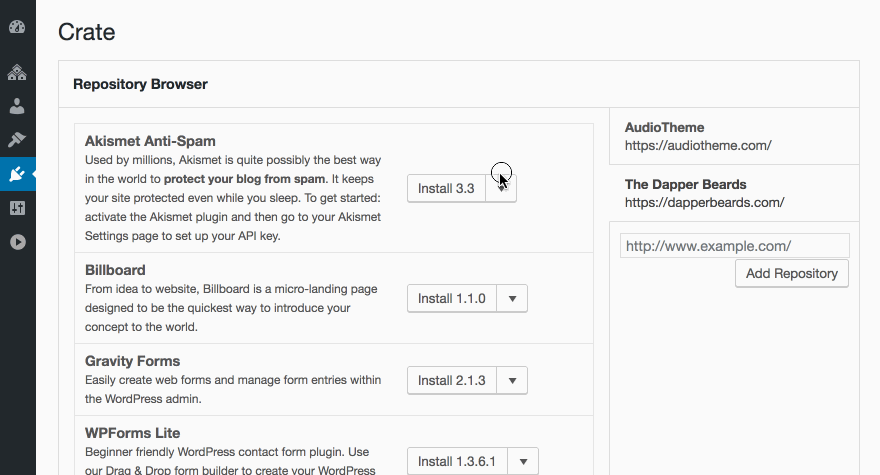Open the Settings sliders sidebar icon
This screenshot has height=475, width=880.
(x=17, y=208)
